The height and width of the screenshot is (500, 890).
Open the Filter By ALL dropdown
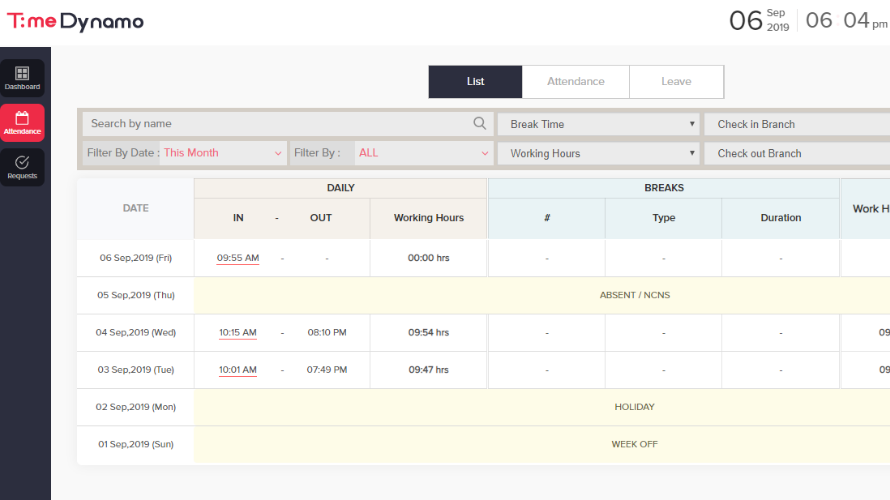423,153
